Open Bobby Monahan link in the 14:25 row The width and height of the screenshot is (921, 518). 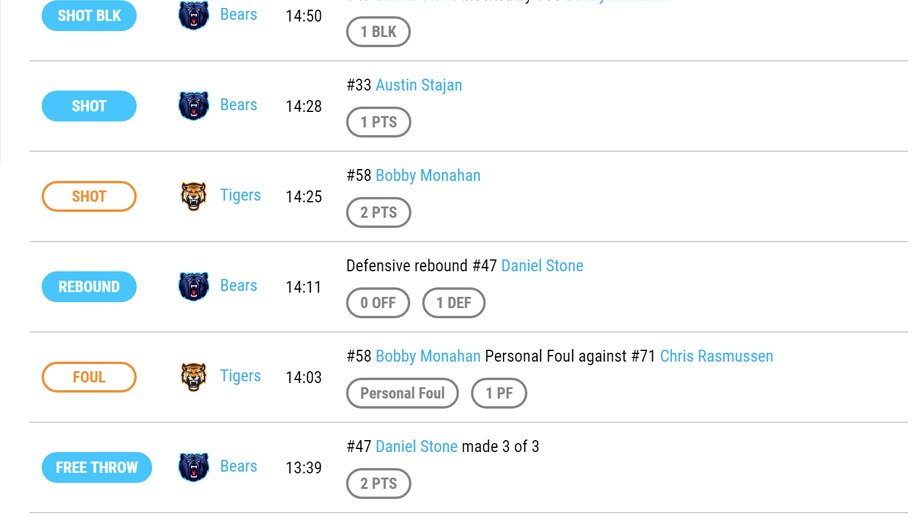428,175
